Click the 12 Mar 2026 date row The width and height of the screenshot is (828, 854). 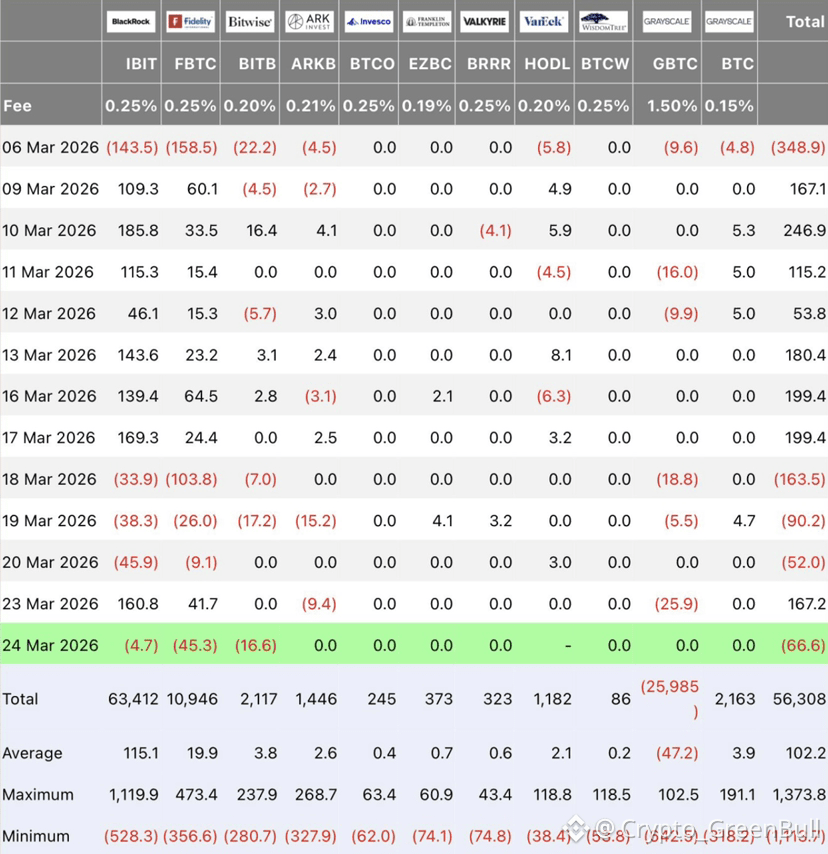(x=49, y=314)
